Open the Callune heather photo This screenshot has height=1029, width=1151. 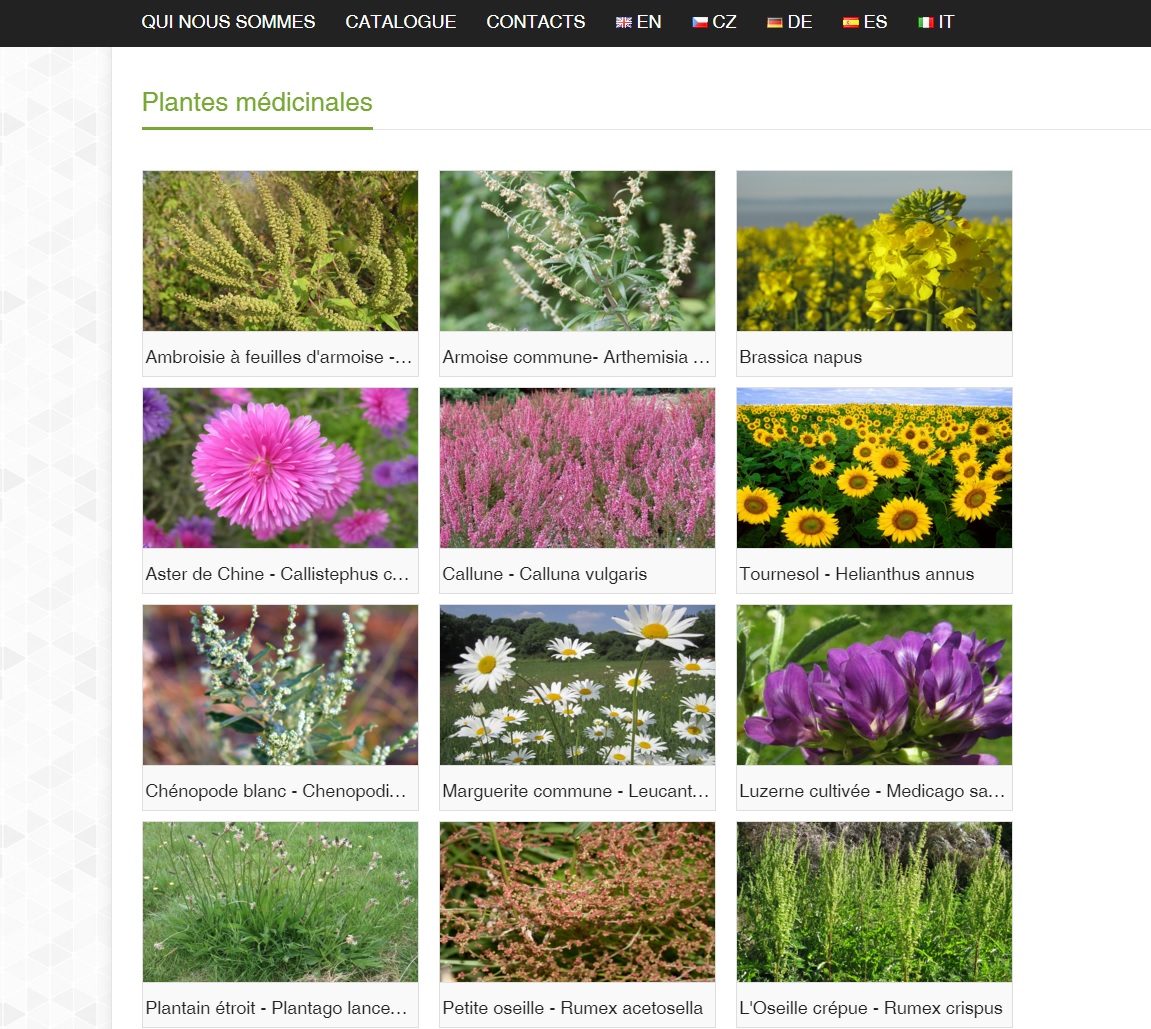click(577, 468)
